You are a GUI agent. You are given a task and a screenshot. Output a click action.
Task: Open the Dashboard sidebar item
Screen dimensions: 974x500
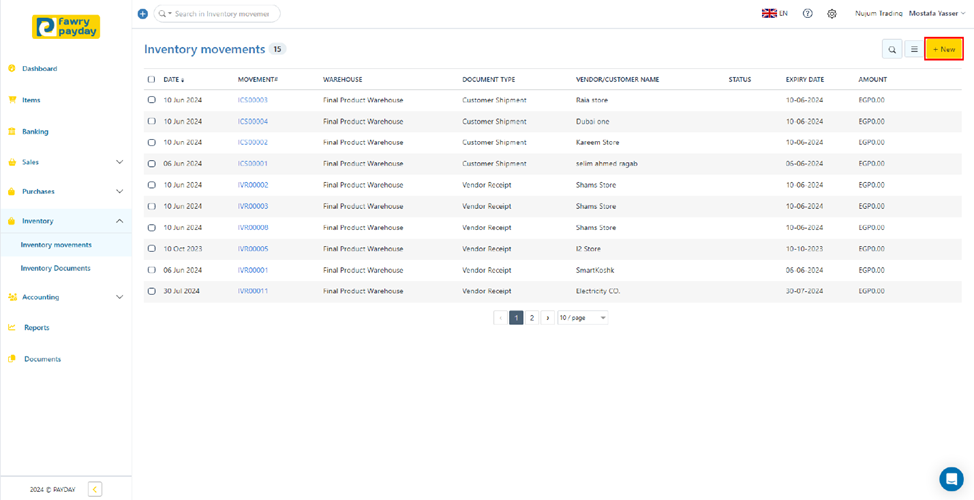[x=40, y=69]
